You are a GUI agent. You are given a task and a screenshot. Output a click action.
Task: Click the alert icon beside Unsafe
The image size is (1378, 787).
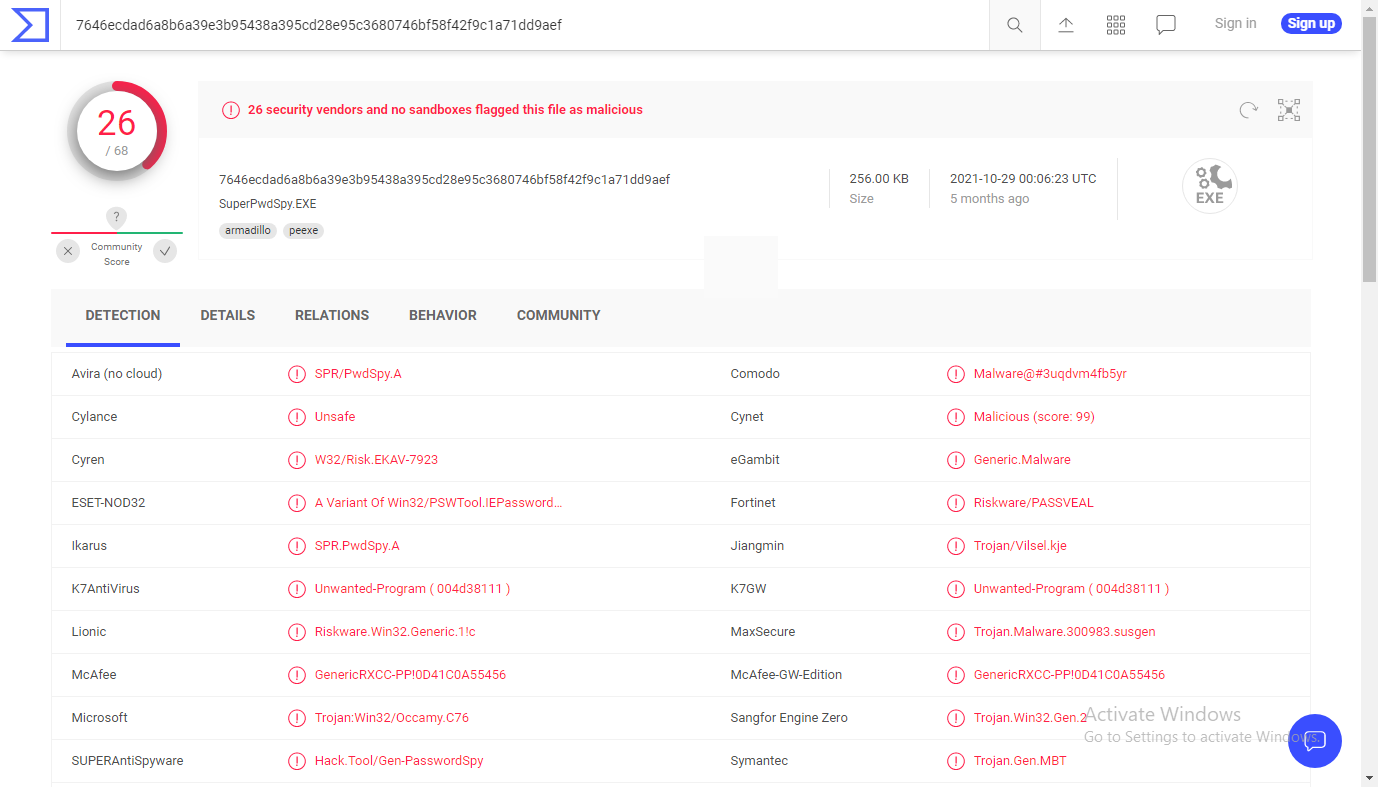coord(297,417)
